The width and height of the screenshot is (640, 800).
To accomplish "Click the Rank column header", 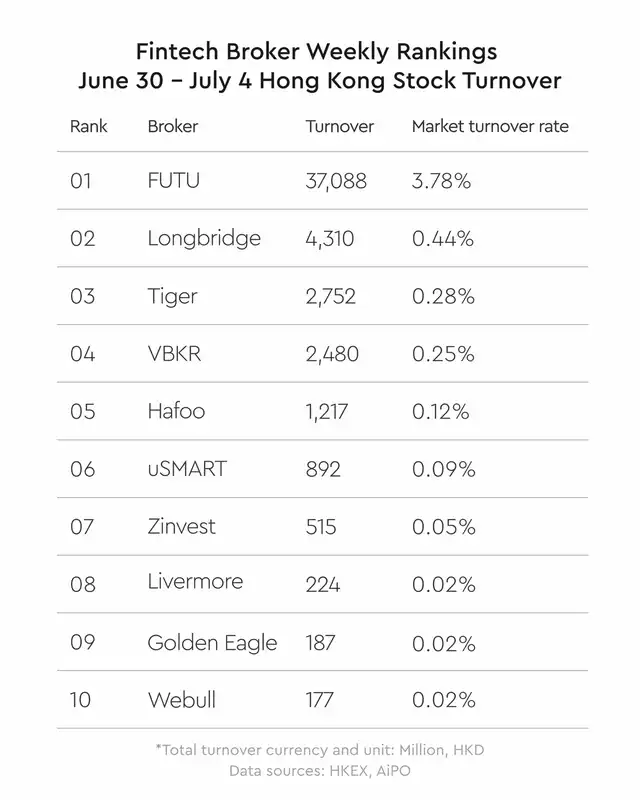I will (x=88, y=126).
